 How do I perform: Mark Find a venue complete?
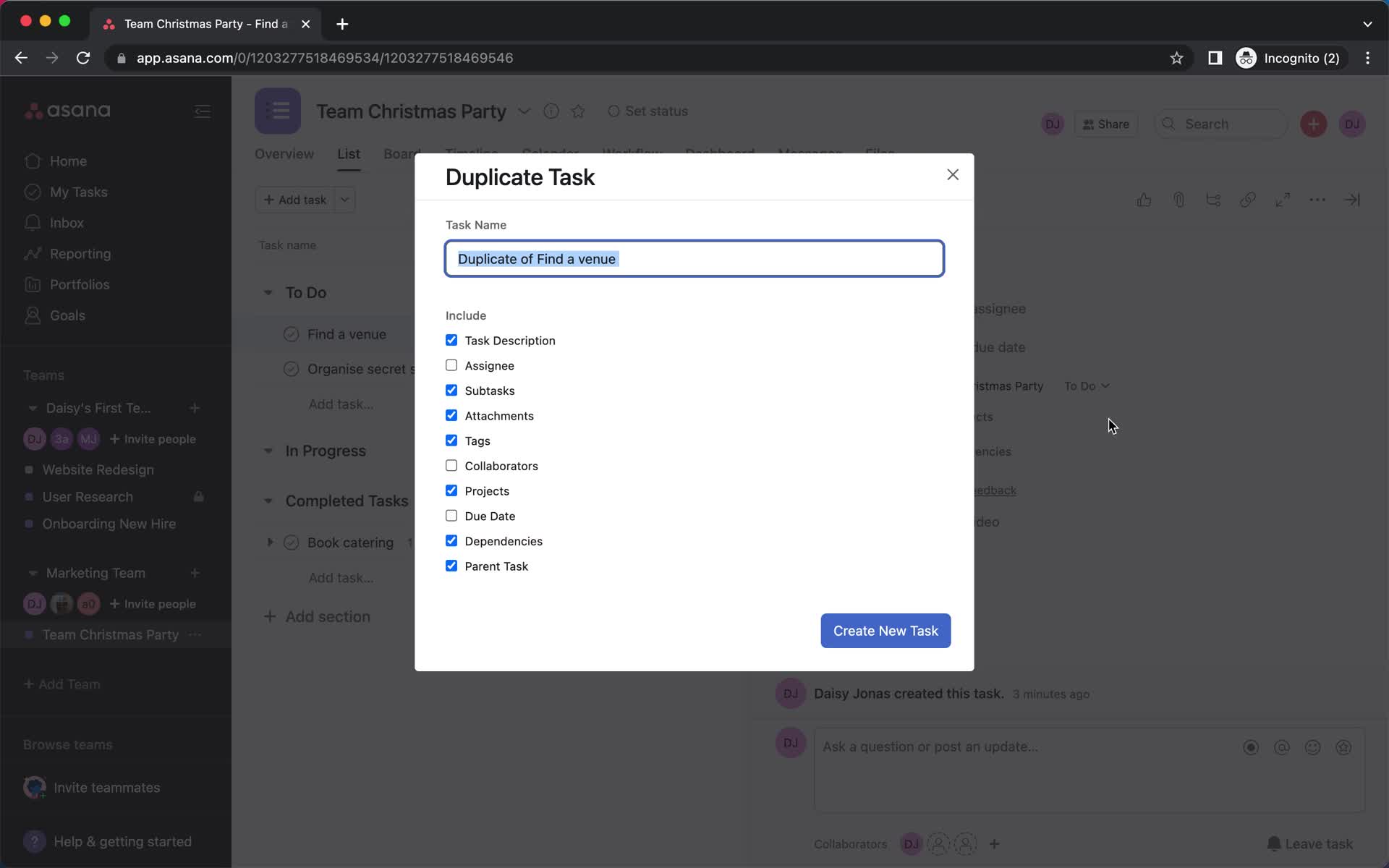click(x=291, y=334)
